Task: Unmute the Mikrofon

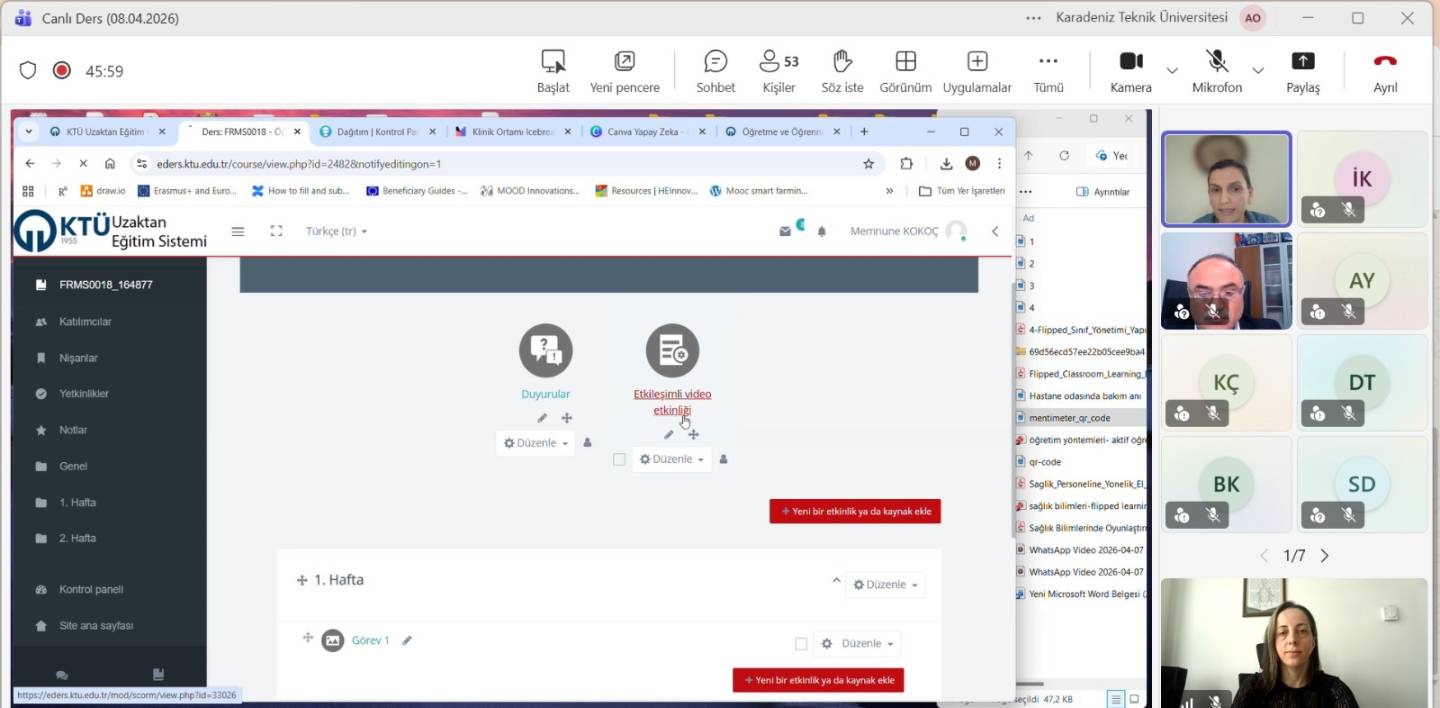Action: click(1216, 71)
